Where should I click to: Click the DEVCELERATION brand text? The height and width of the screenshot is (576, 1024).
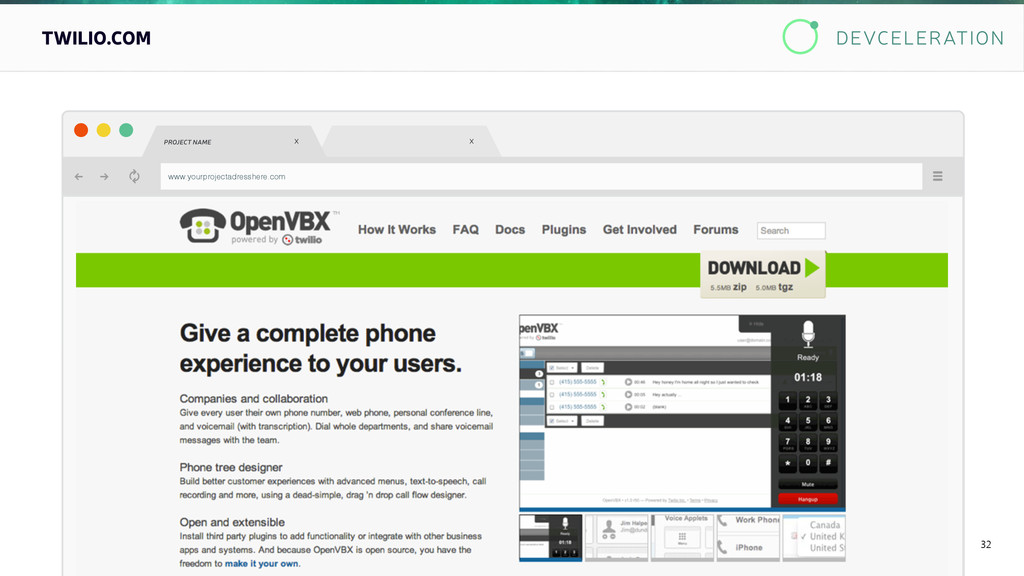pyautogui.click(x=920, y=38)
